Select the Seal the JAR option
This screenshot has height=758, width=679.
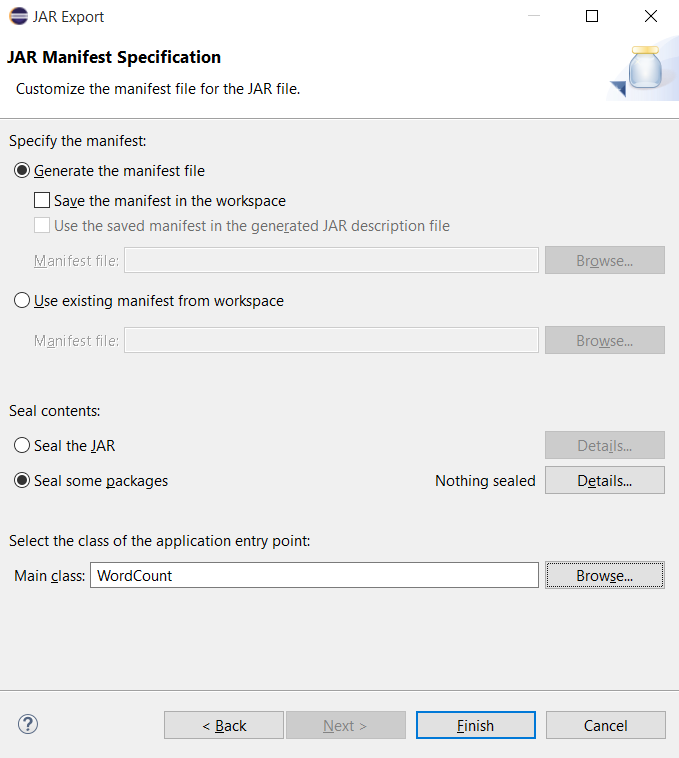coord(22,446)
